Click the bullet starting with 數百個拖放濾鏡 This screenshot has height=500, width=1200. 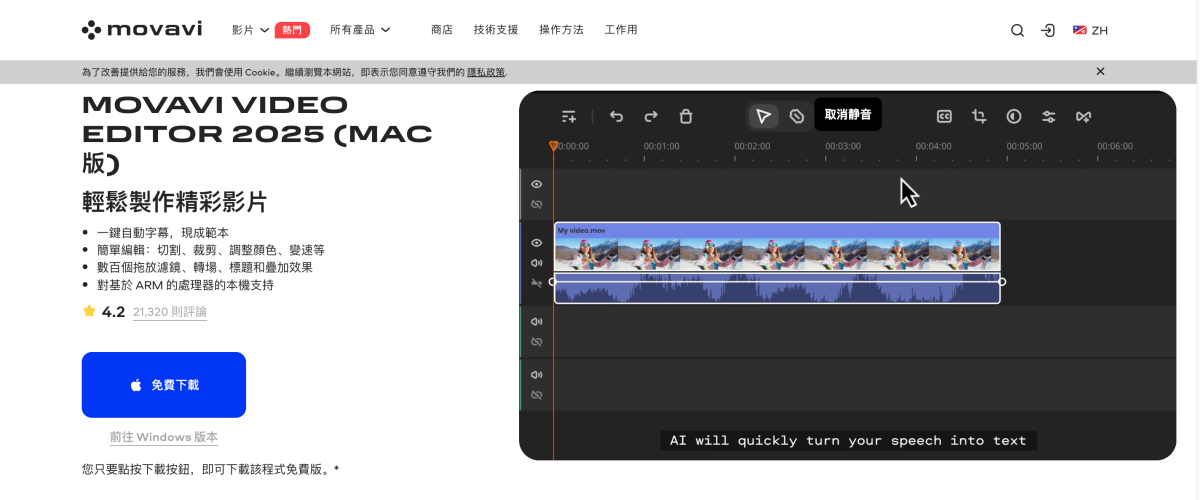(x=205, y=267)
